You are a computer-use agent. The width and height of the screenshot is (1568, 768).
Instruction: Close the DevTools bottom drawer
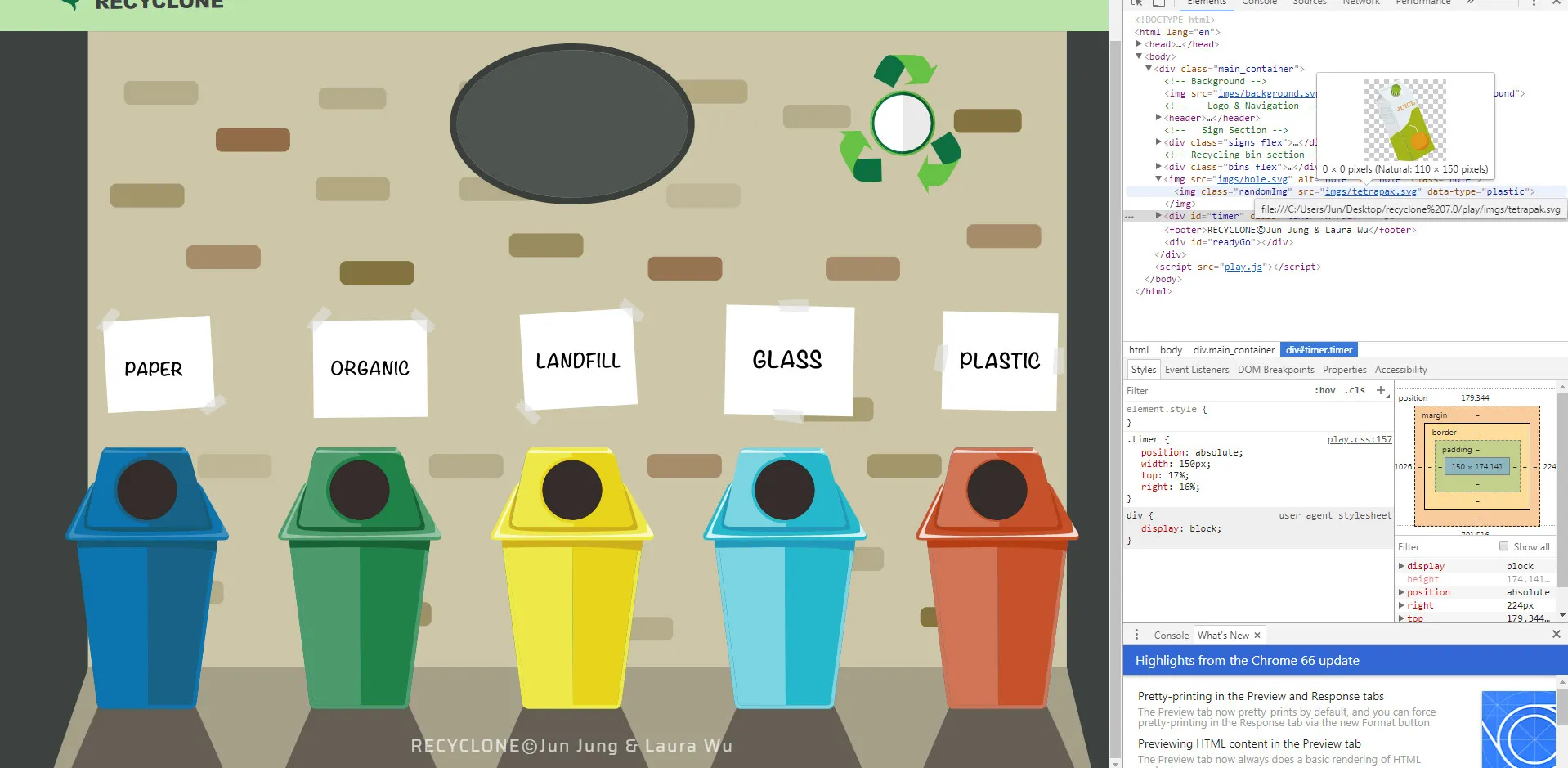coord(1556,634)
